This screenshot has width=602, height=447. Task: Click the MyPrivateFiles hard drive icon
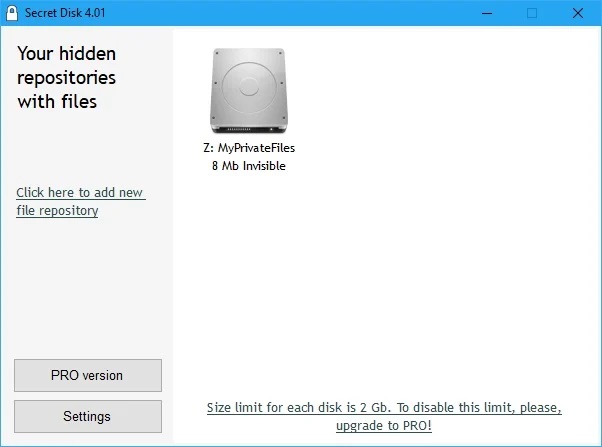248,92
